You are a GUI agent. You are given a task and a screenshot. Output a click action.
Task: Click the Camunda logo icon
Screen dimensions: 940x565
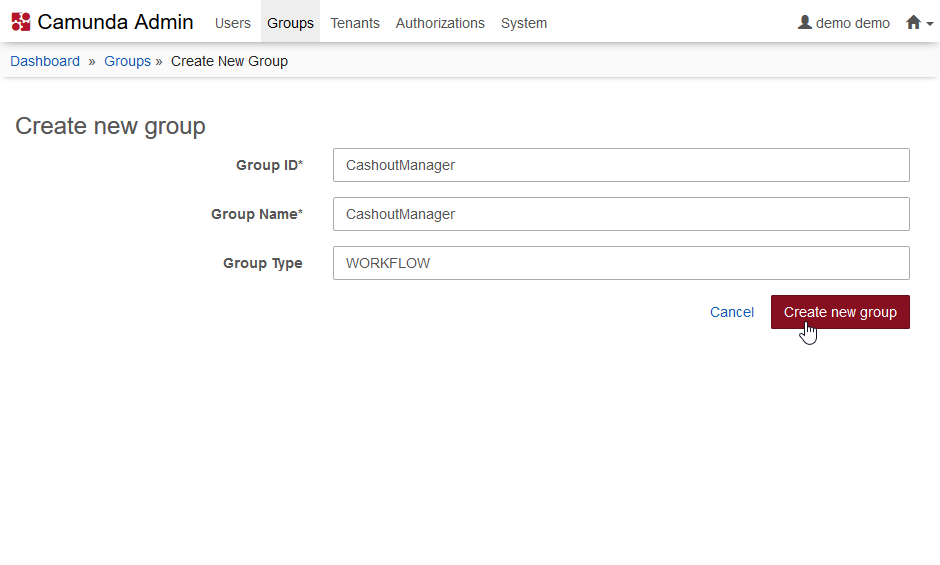pyautogui.click(x=21, y=22)
